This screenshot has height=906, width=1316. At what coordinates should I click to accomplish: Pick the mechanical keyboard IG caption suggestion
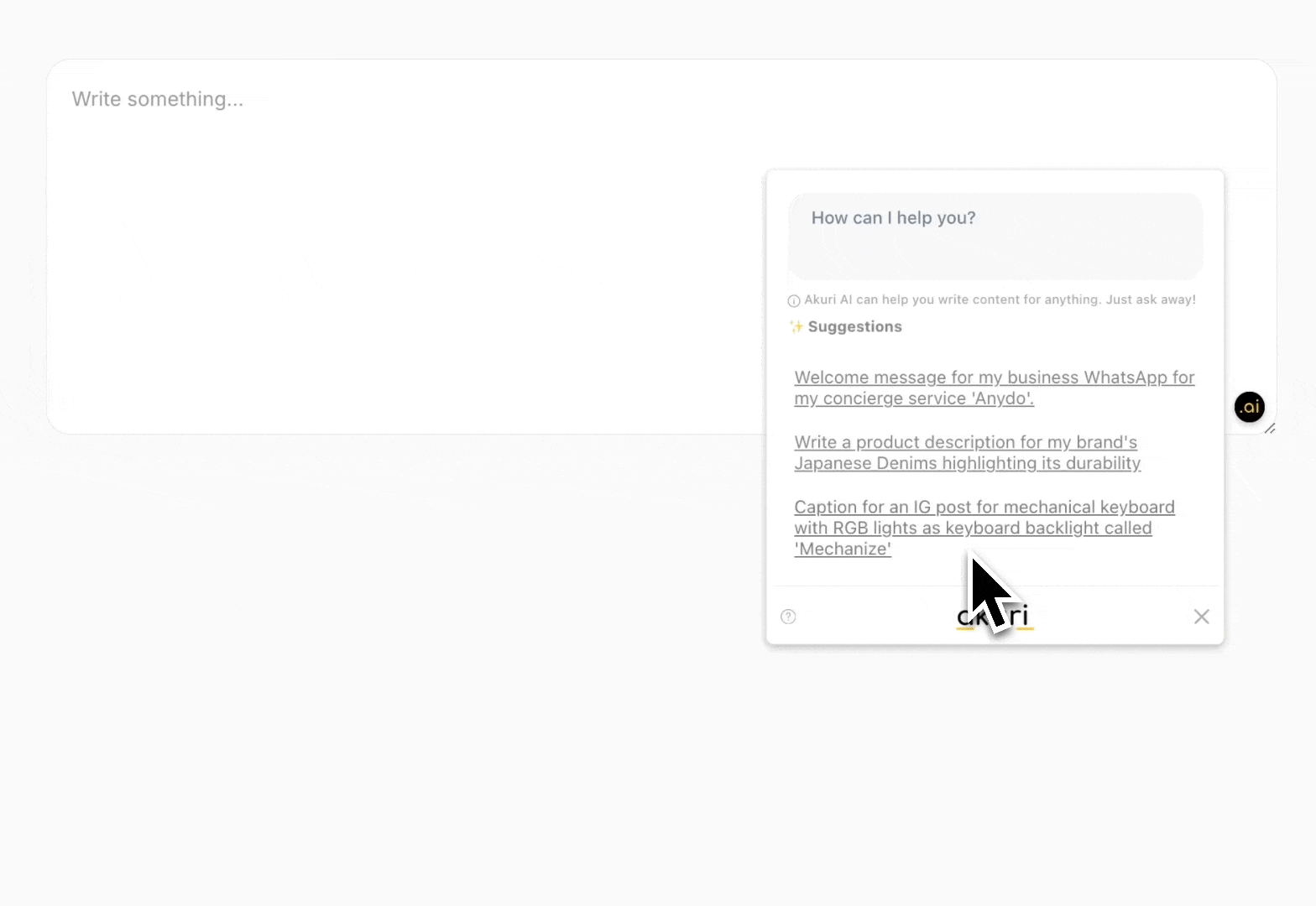(x=984, y=528)
